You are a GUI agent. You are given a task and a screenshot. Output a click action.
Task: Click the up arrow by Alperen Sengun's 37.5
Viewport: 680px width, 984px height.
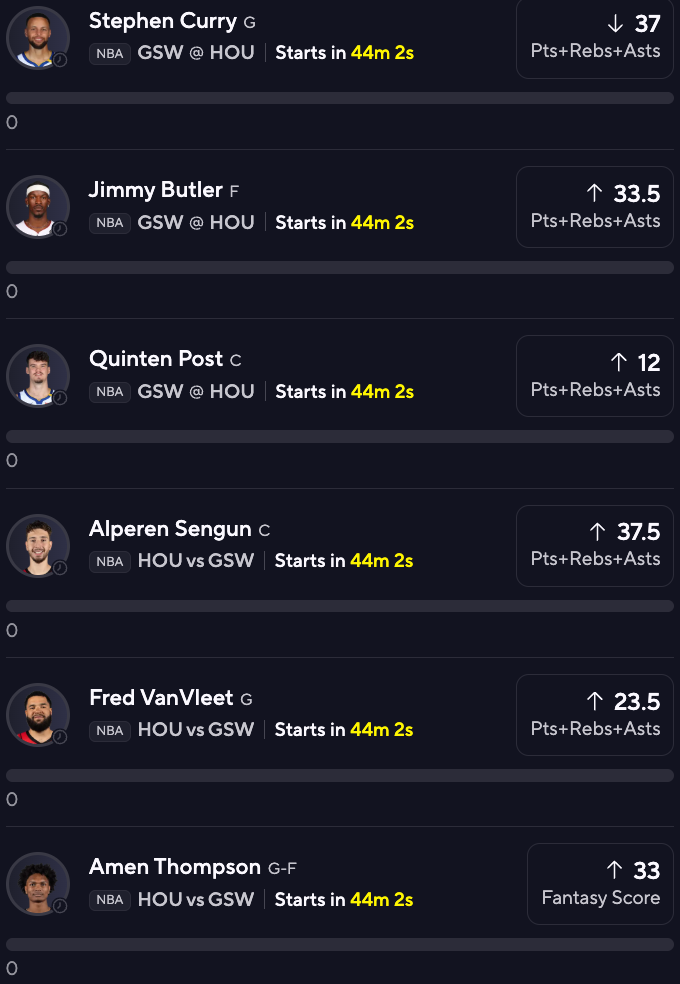tap(597, 531)
